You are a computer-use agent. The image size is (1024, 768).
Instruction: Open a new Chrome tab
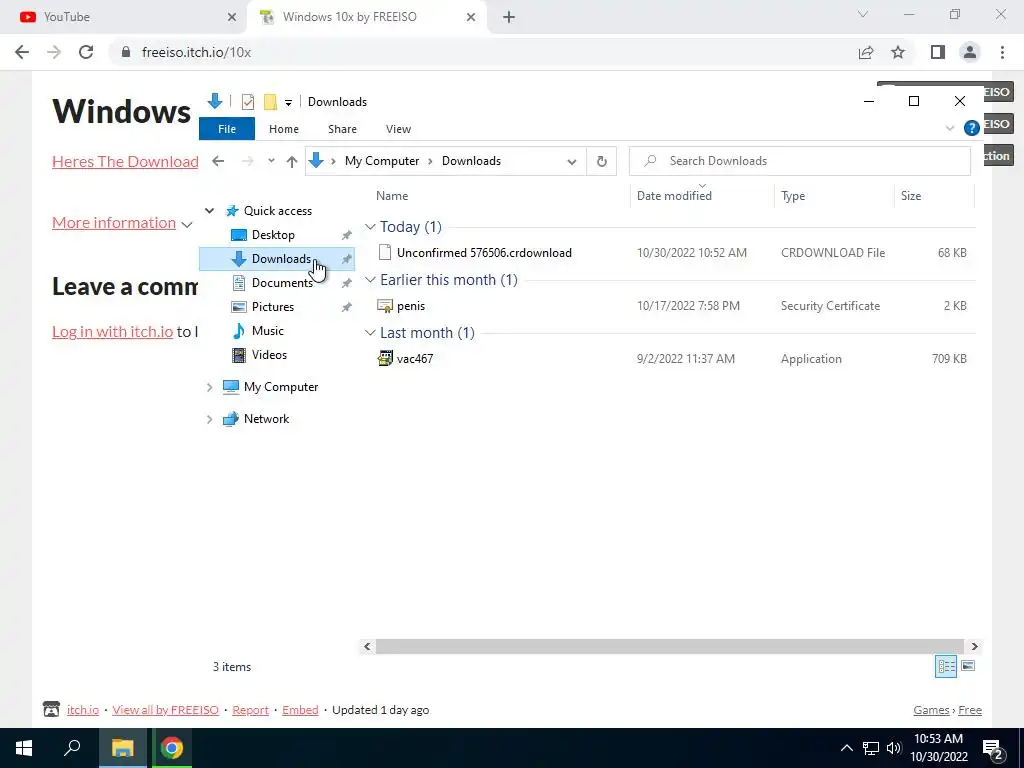509,17
